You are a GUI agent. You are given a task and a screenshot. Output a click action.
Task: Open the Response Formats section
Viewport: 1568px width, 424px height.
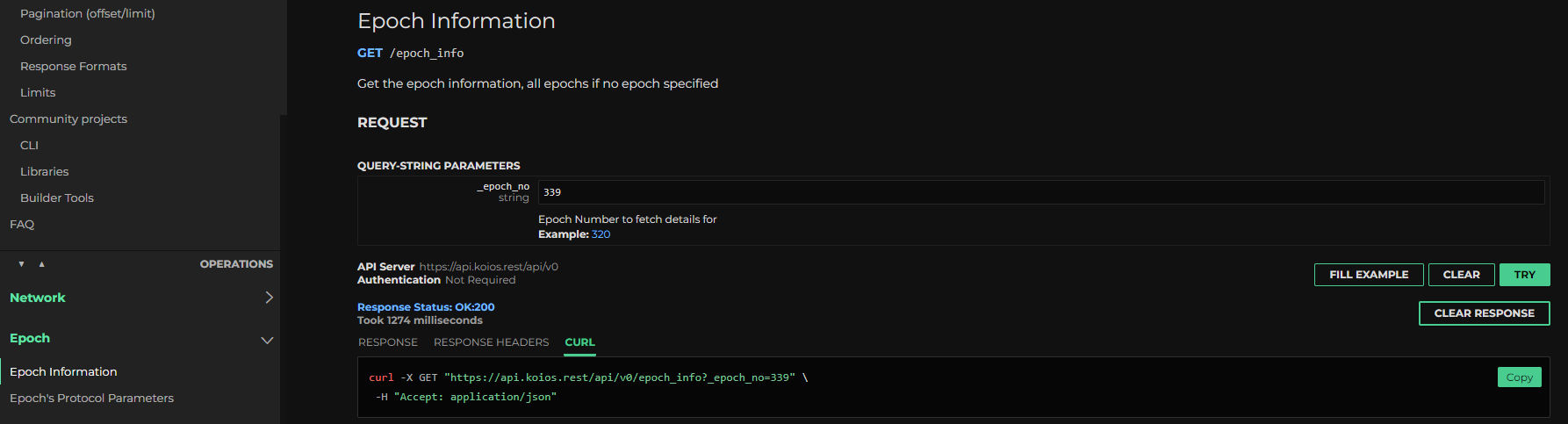coord(74,67)
